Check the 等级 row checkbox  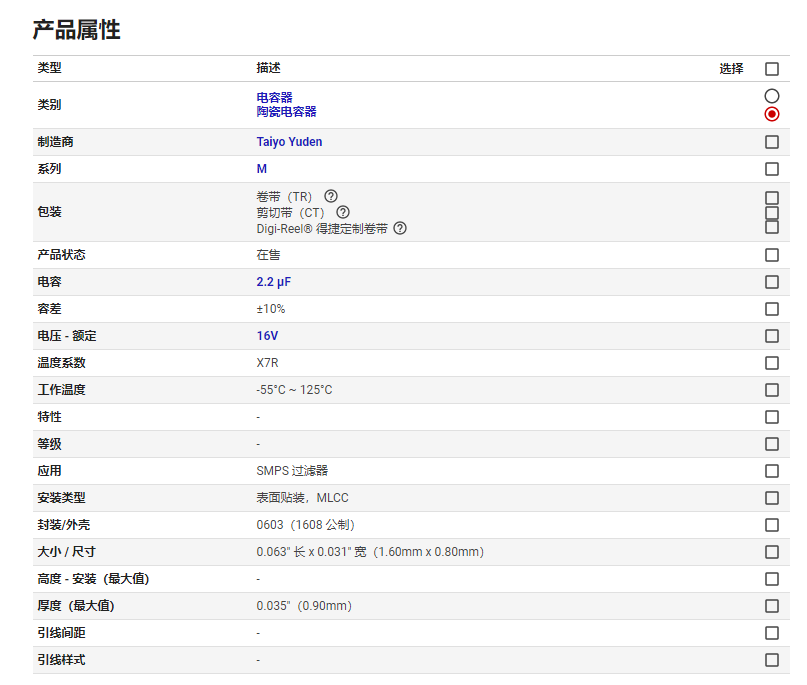click(771, 444)
